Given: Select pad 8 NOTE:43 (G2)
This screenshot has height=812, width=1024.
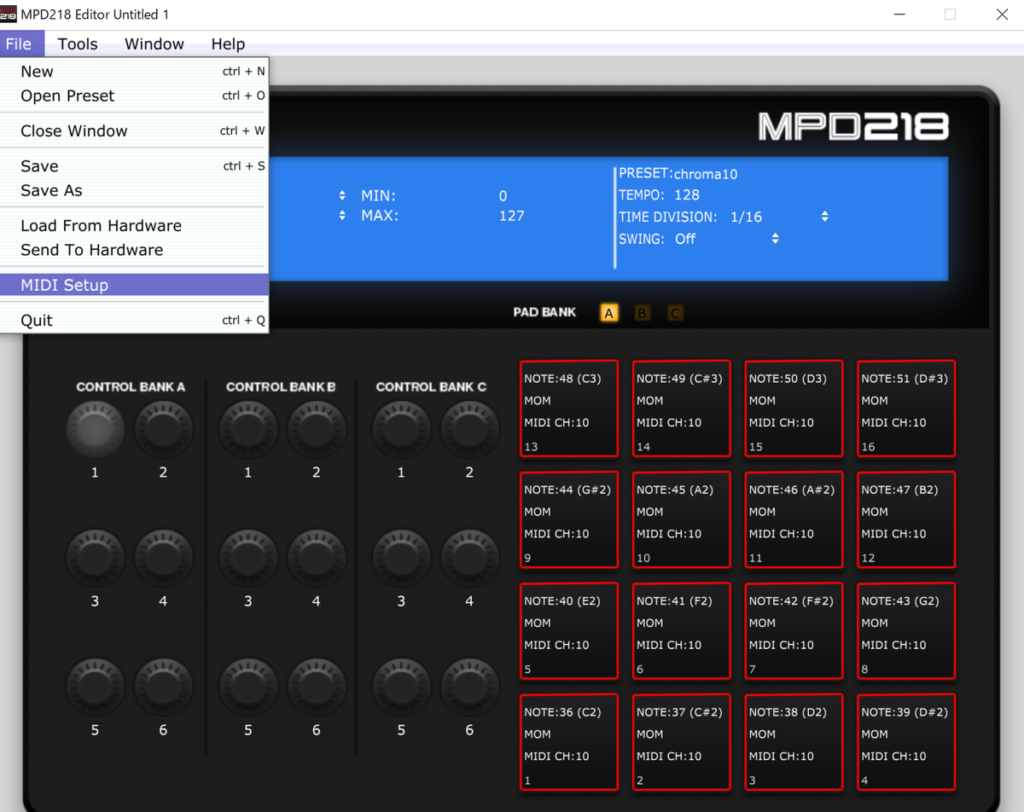Looking at the screenshot, I should (906, 631).
